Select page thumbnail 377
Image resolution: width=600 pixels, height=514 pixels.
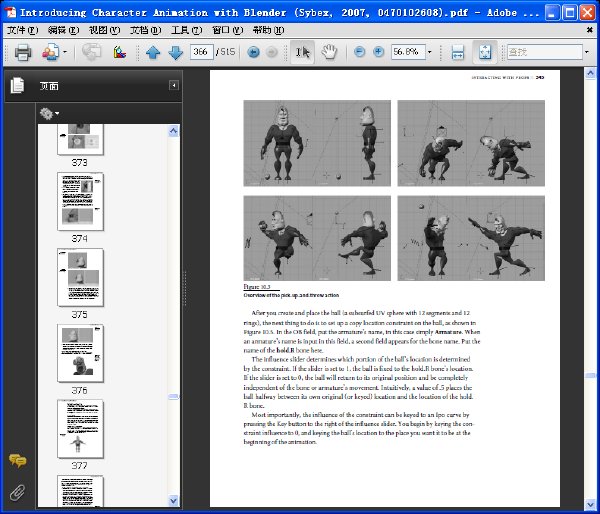click(x=80, y=429)
